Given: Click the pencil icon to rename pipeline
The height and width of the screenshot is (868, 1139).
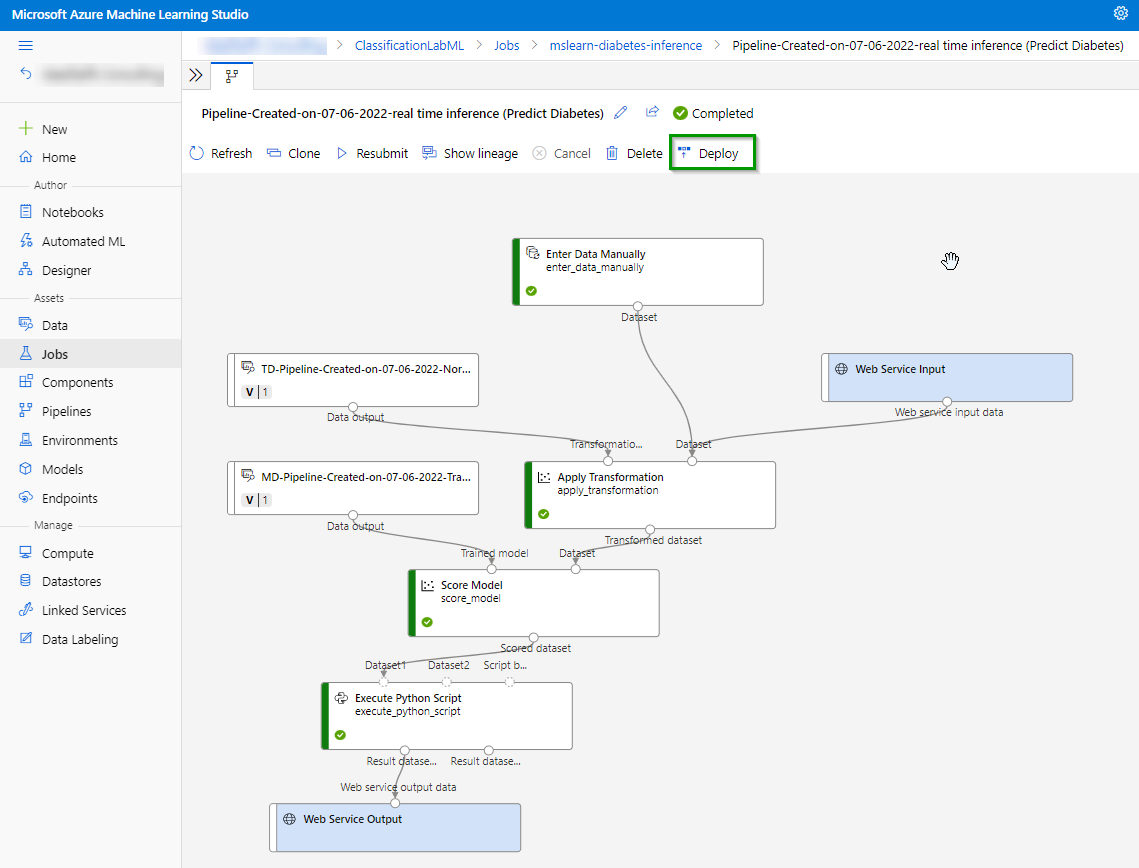Looking at the screenshot, I should point(621,113).
